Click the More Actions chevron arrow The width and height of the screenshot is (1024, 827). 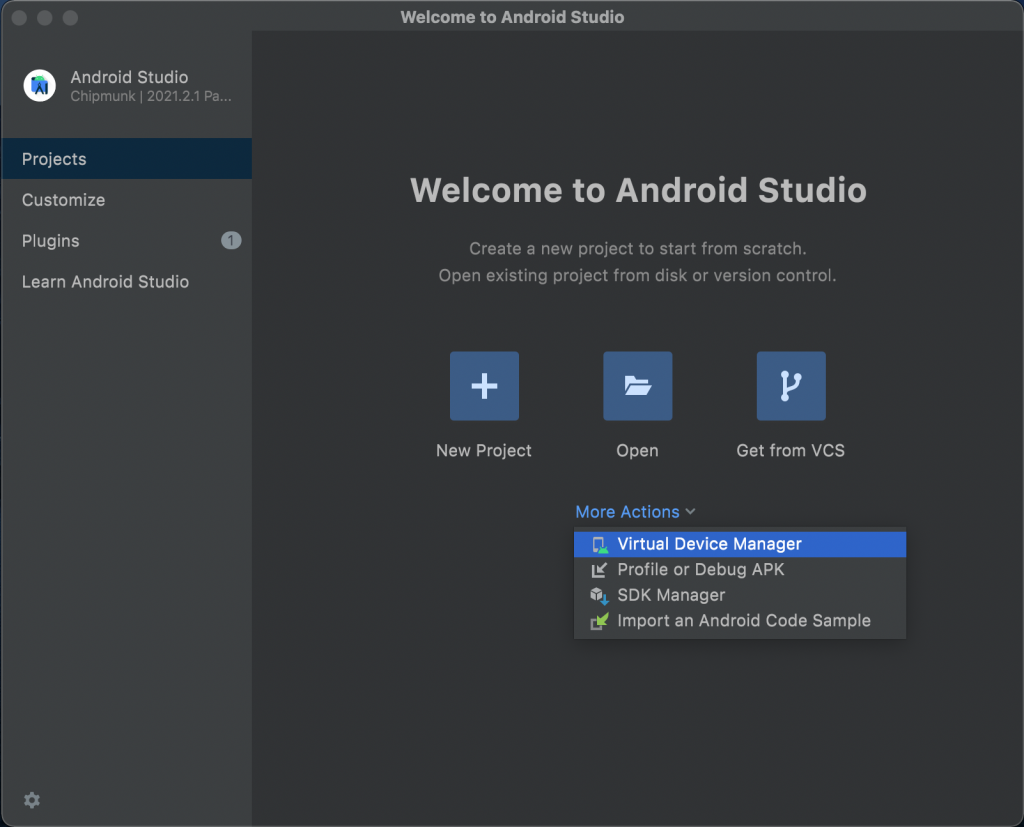point(690,511)
